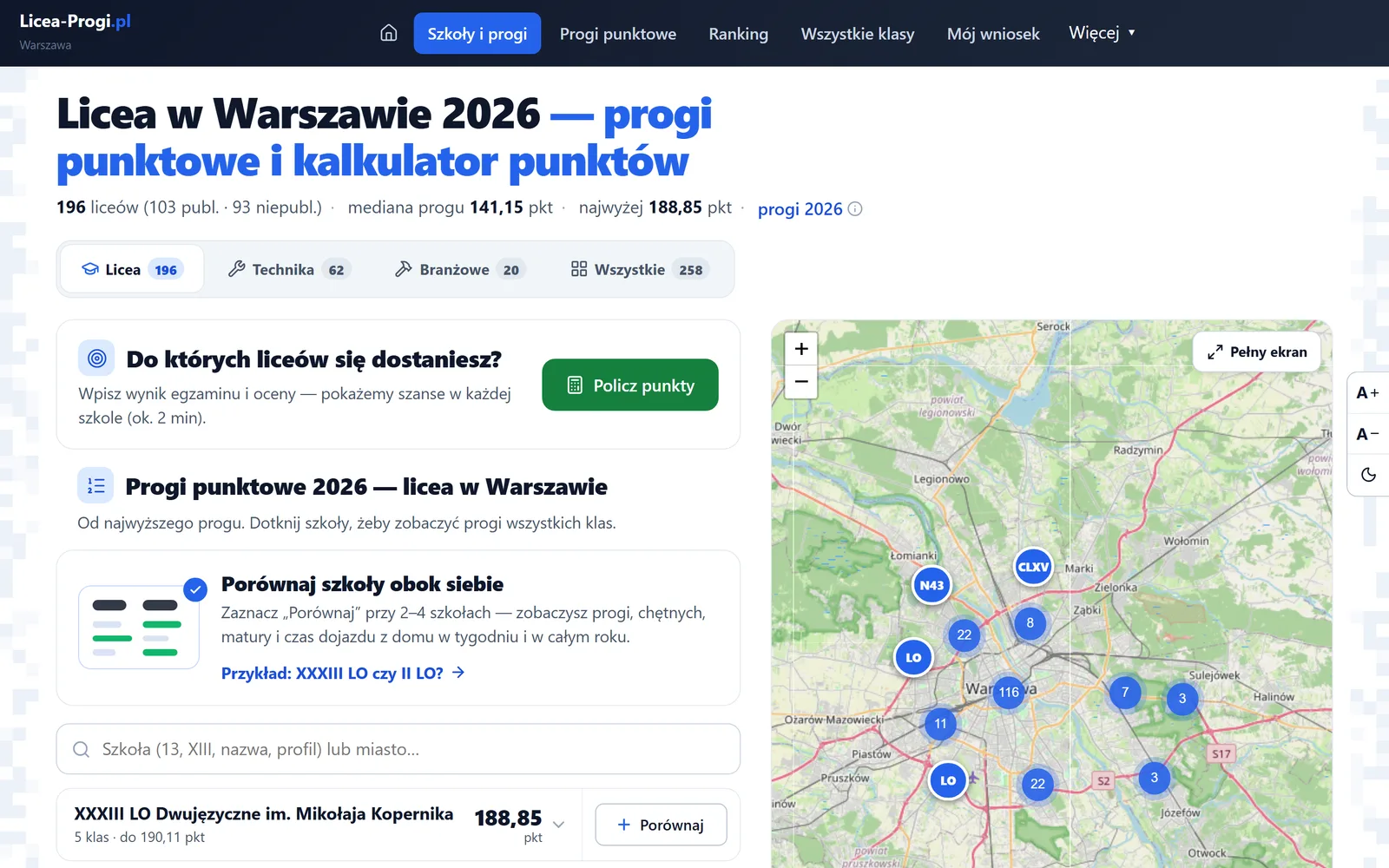
Task: Open the Ranking page
Action: pyautogui.click(x=739, y=33)
